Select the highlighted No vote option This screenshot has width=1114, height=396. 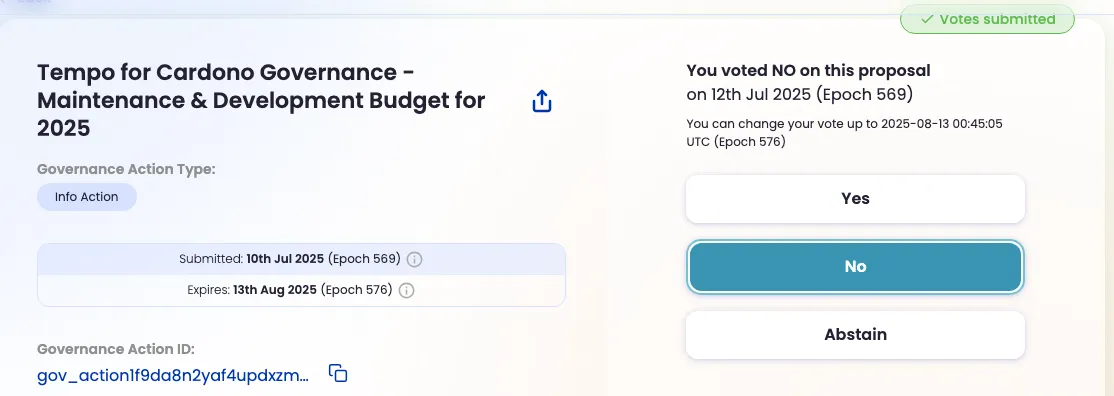(855, 267)
